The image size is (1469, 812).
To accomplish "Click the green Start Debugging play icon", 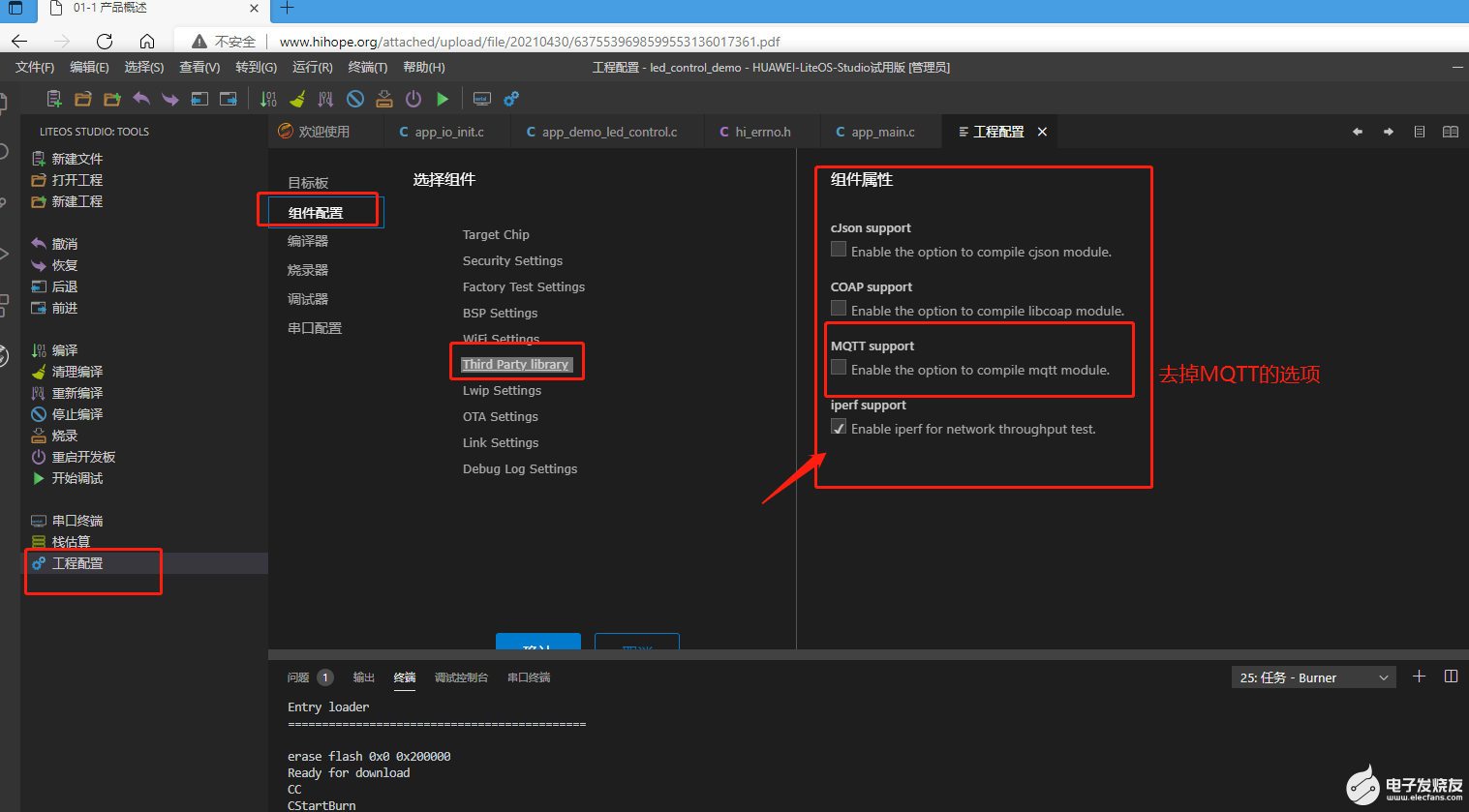I will 443,99.
